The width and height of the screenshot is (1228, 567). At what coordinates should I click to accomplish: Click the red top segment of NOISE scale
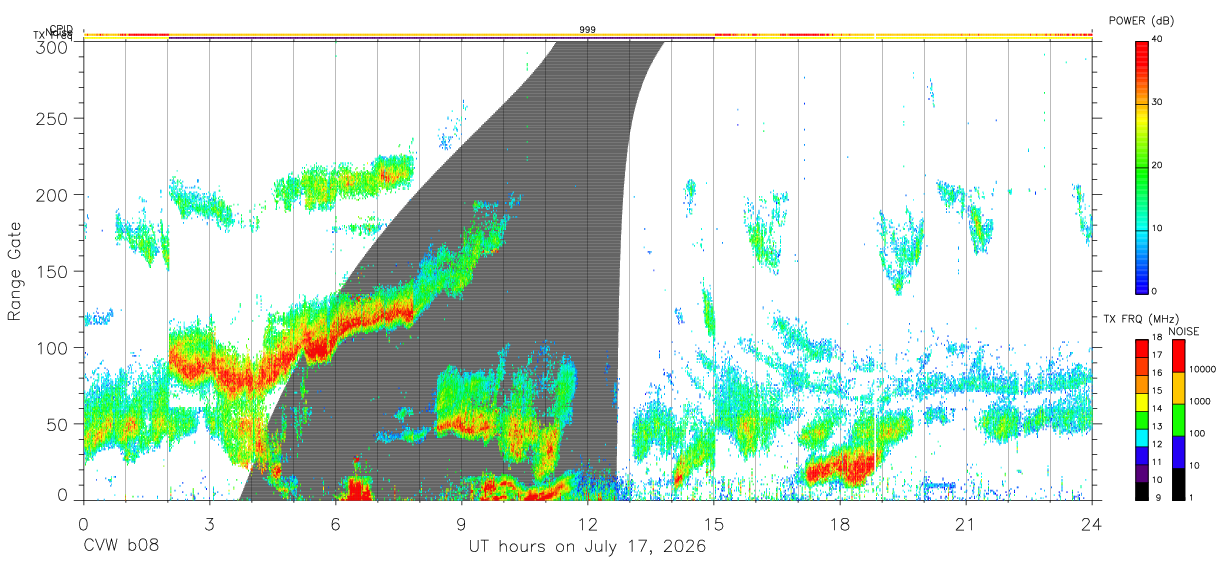point(1178,356)
